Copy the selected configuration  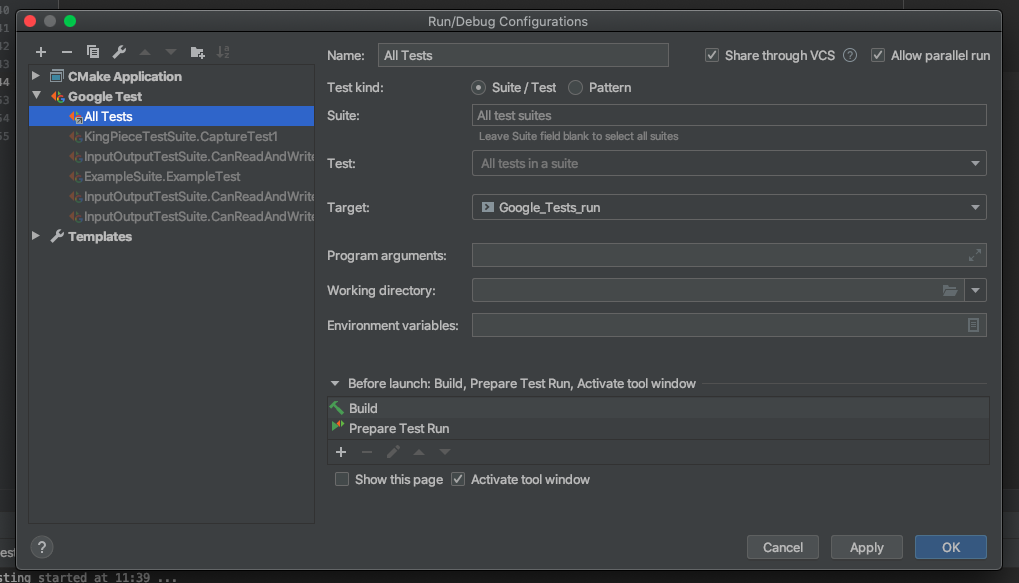pos(93,52)
